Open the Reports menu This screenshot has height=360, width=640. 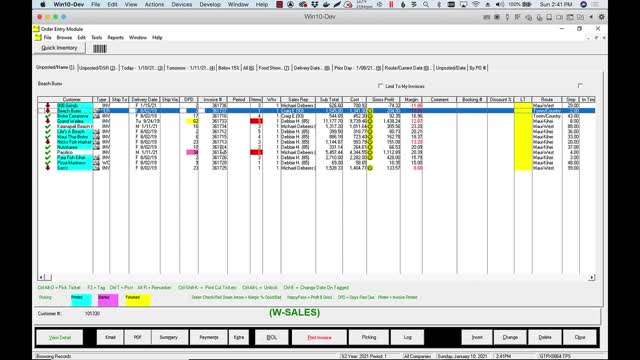point(116,38)
